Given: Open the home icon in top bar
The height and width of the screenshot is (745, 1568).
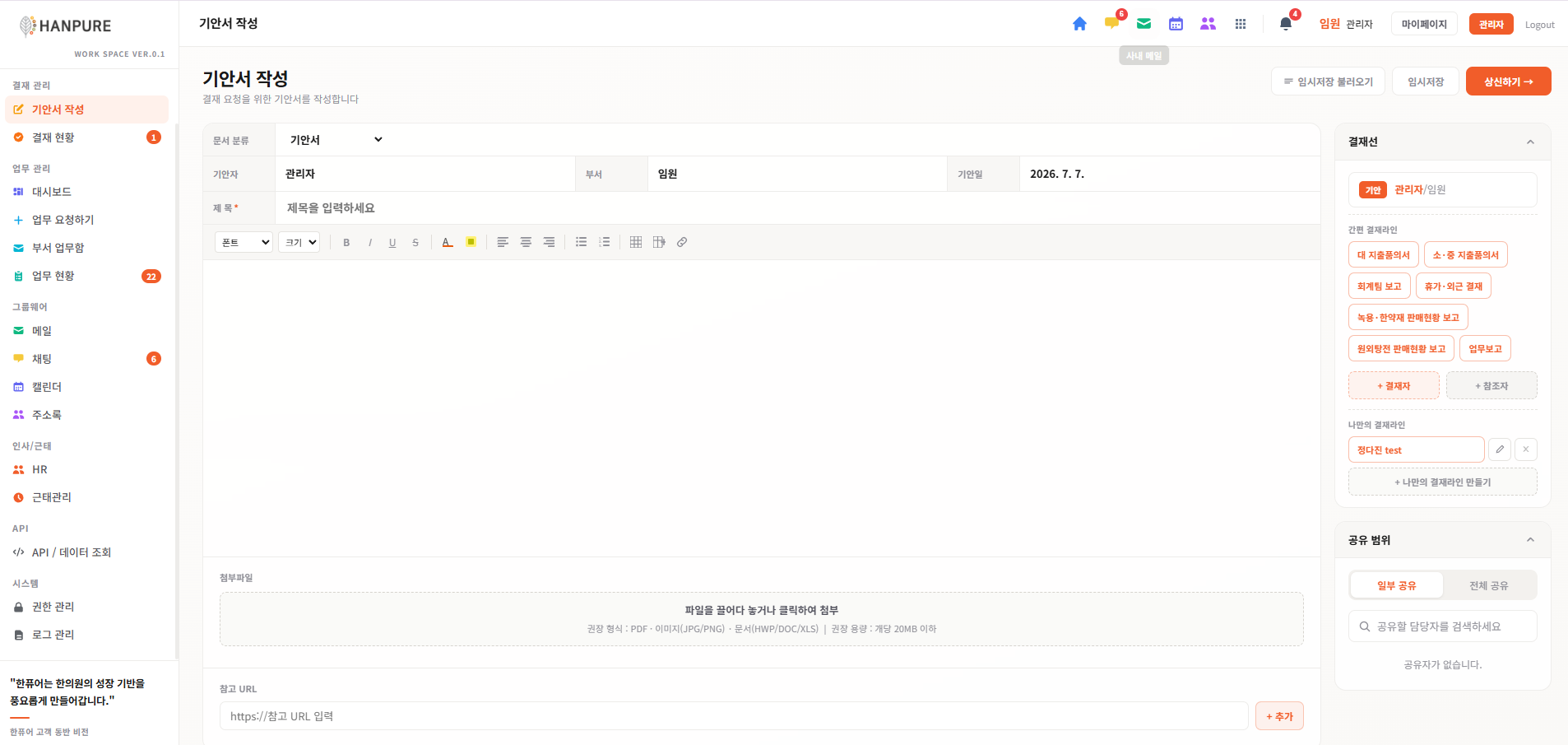Looking at the screenshot, I should 1079,24.
